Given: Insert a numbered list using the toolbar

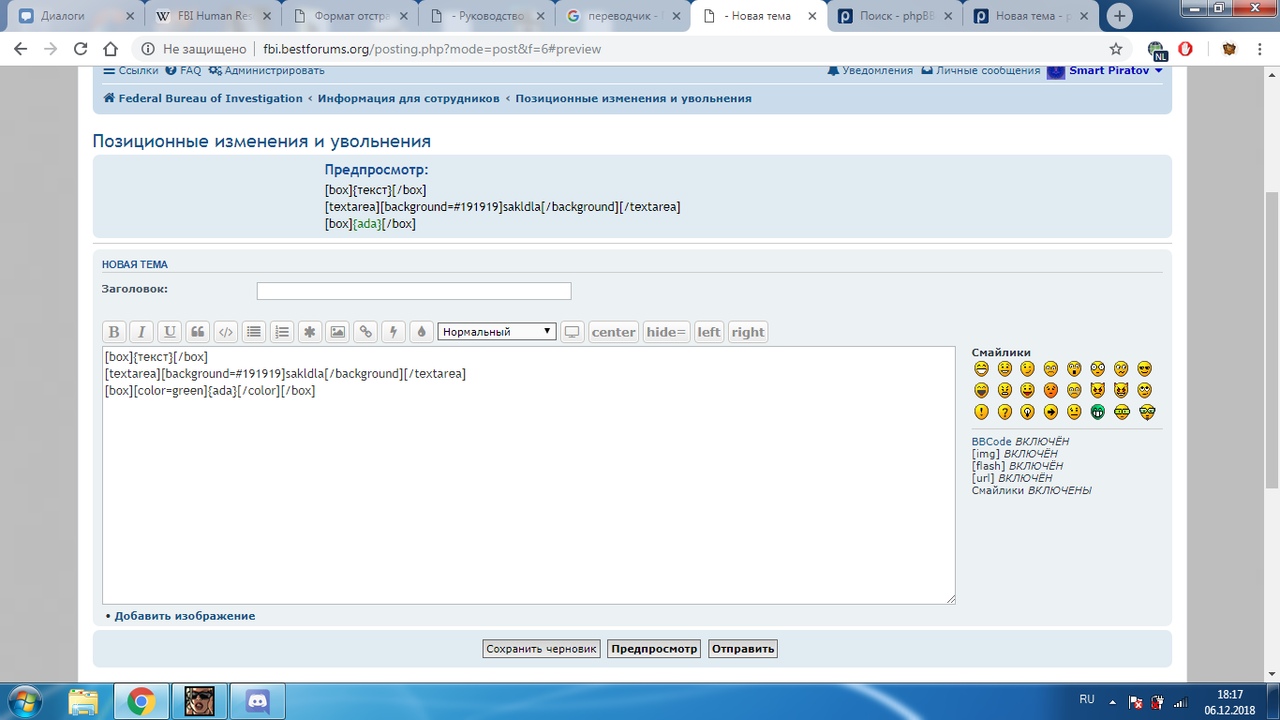Looking at the screenshot, I should click(x=282, y=332).
